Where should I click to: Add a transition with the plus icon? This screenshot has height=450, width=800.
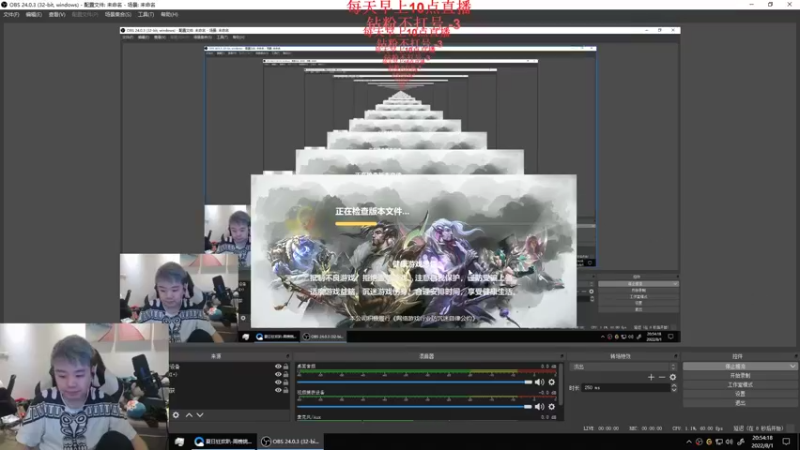(651, 377)
